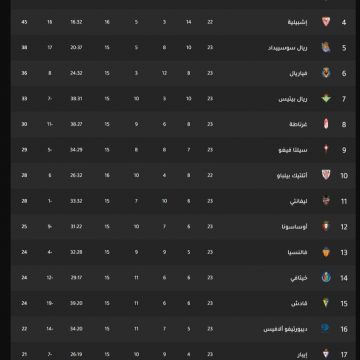Click the Sevilla club crest icon
360x360 pixels.
point(326,22)
